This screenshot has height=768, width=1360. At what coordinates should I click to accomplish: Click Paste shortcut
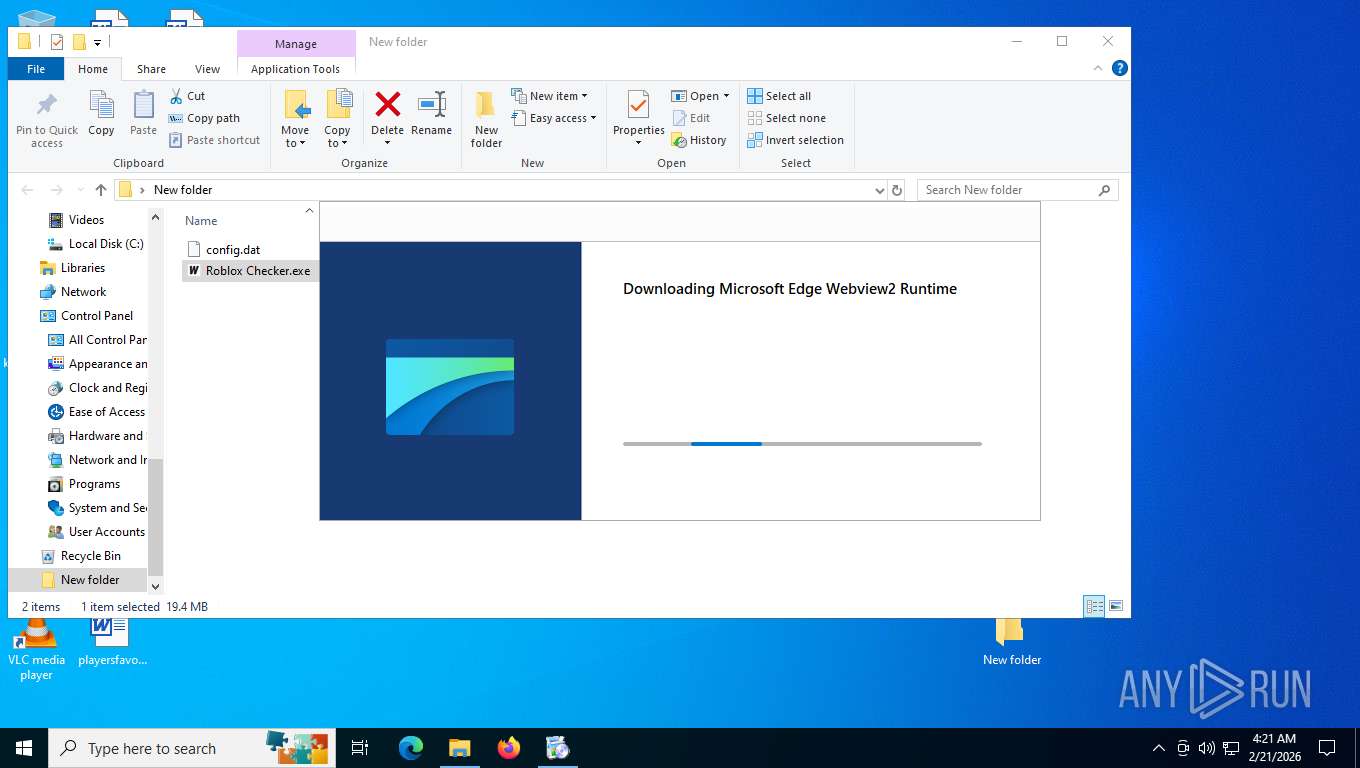tap(214, 140)
